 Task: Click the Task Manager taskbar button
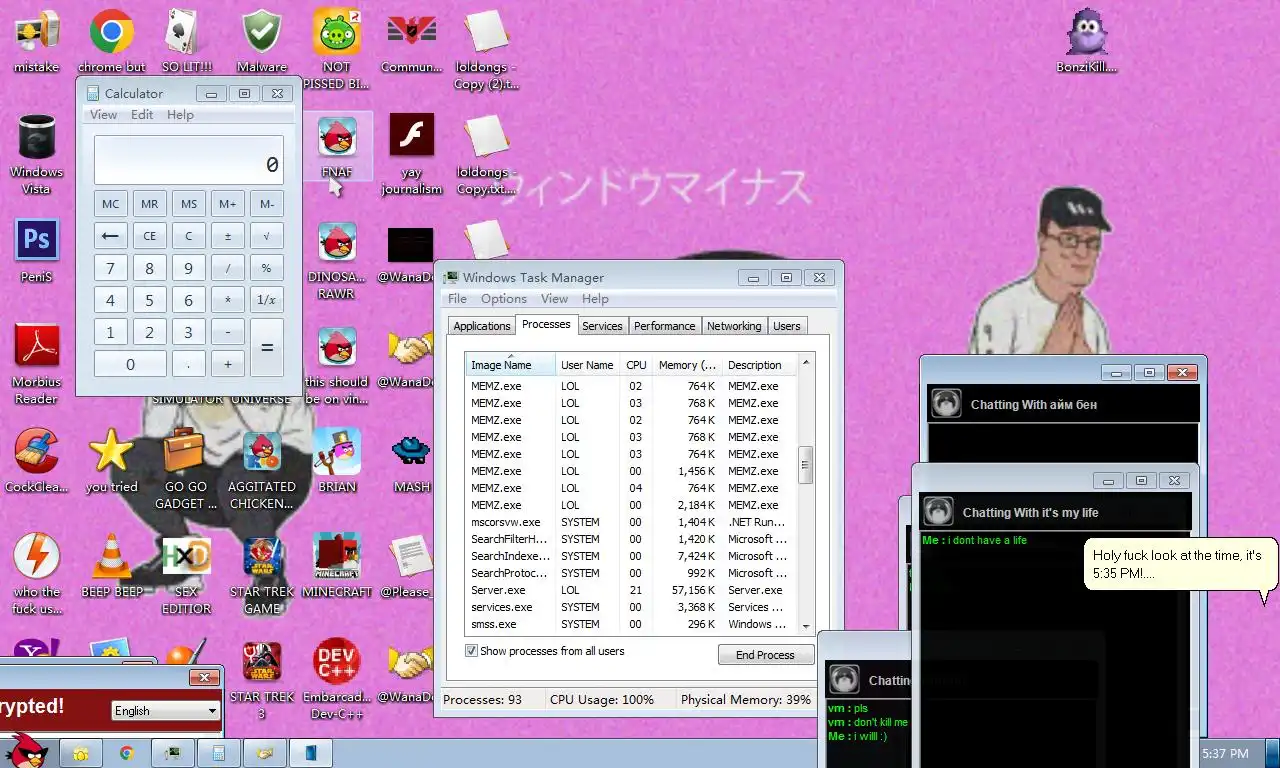[x=173, y=753]
